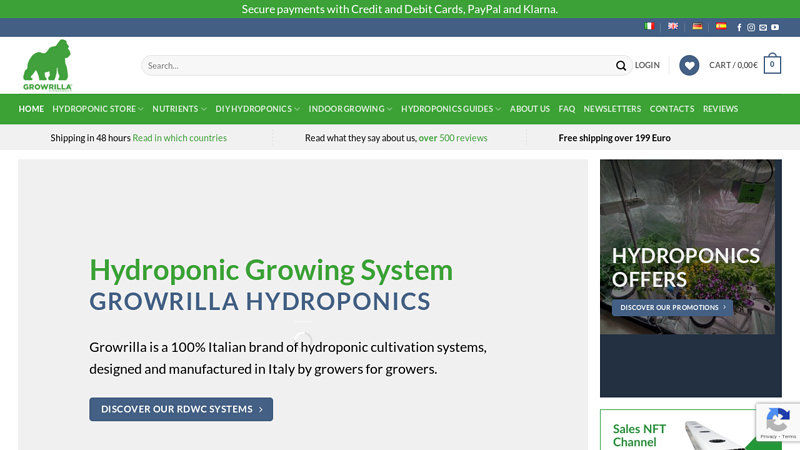Expand the DIY Hydroponics menu
The height and width of the screenshot is (450, 800).
coord(257,109)
